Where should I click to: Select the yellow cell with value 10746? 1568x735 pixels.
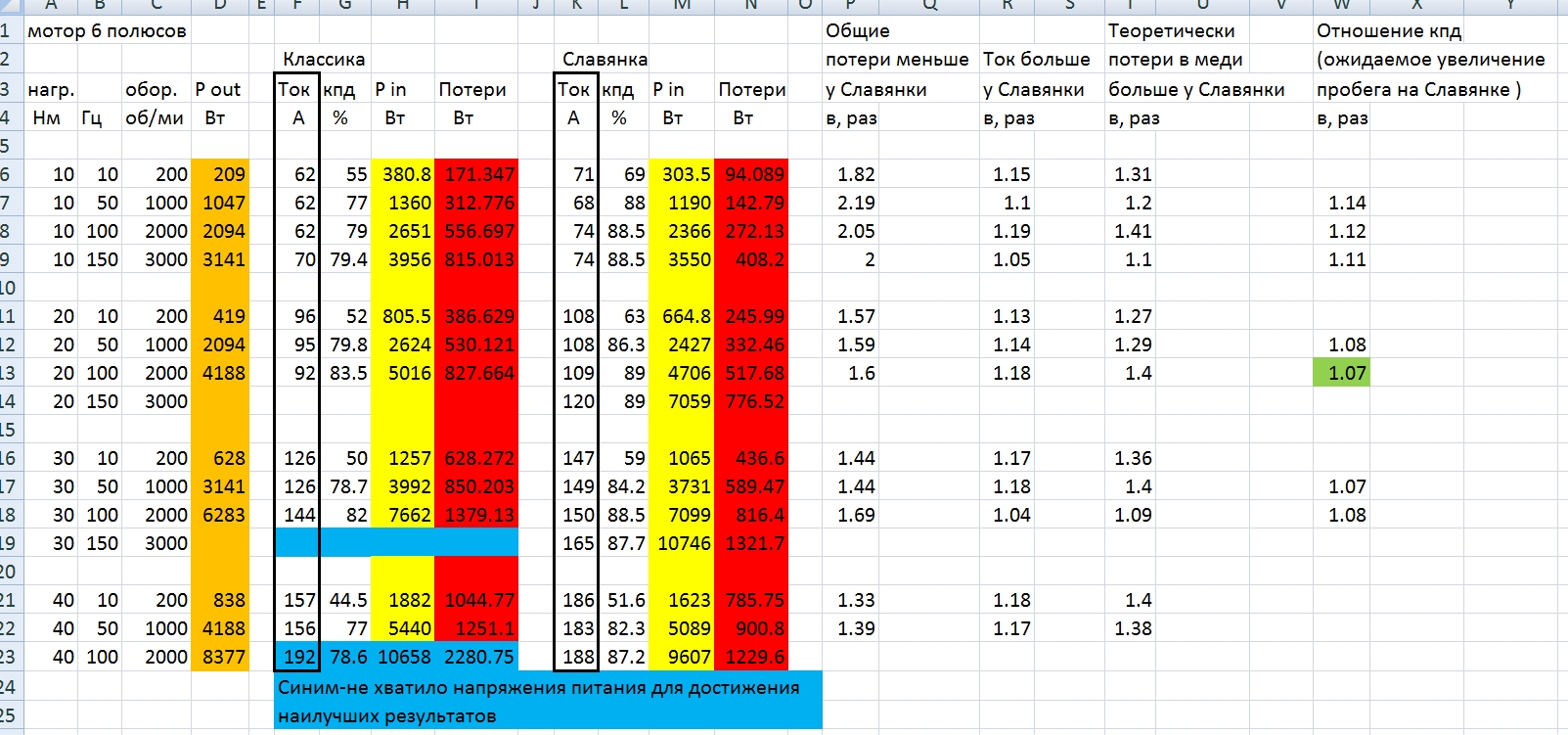tap(683, 543)
